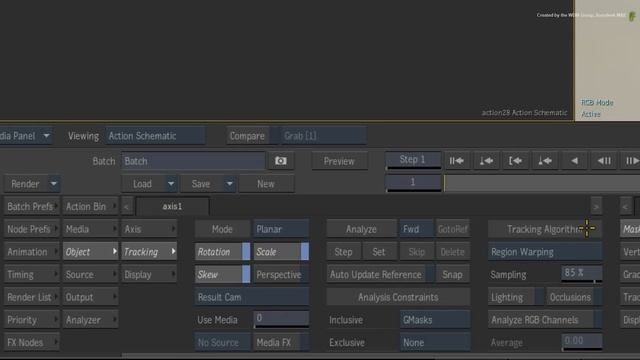This screenshot has height=360, width=640.
Task: Click the Step tracking button
Action: click(x=343, y=252)
